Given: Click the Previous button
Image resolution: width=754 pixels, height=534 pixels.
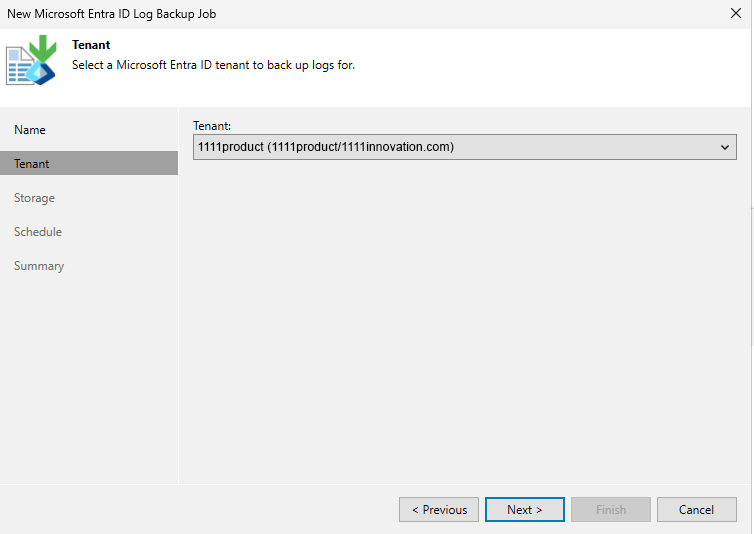Looking at the screenshot, I should [x=439, y=509].
